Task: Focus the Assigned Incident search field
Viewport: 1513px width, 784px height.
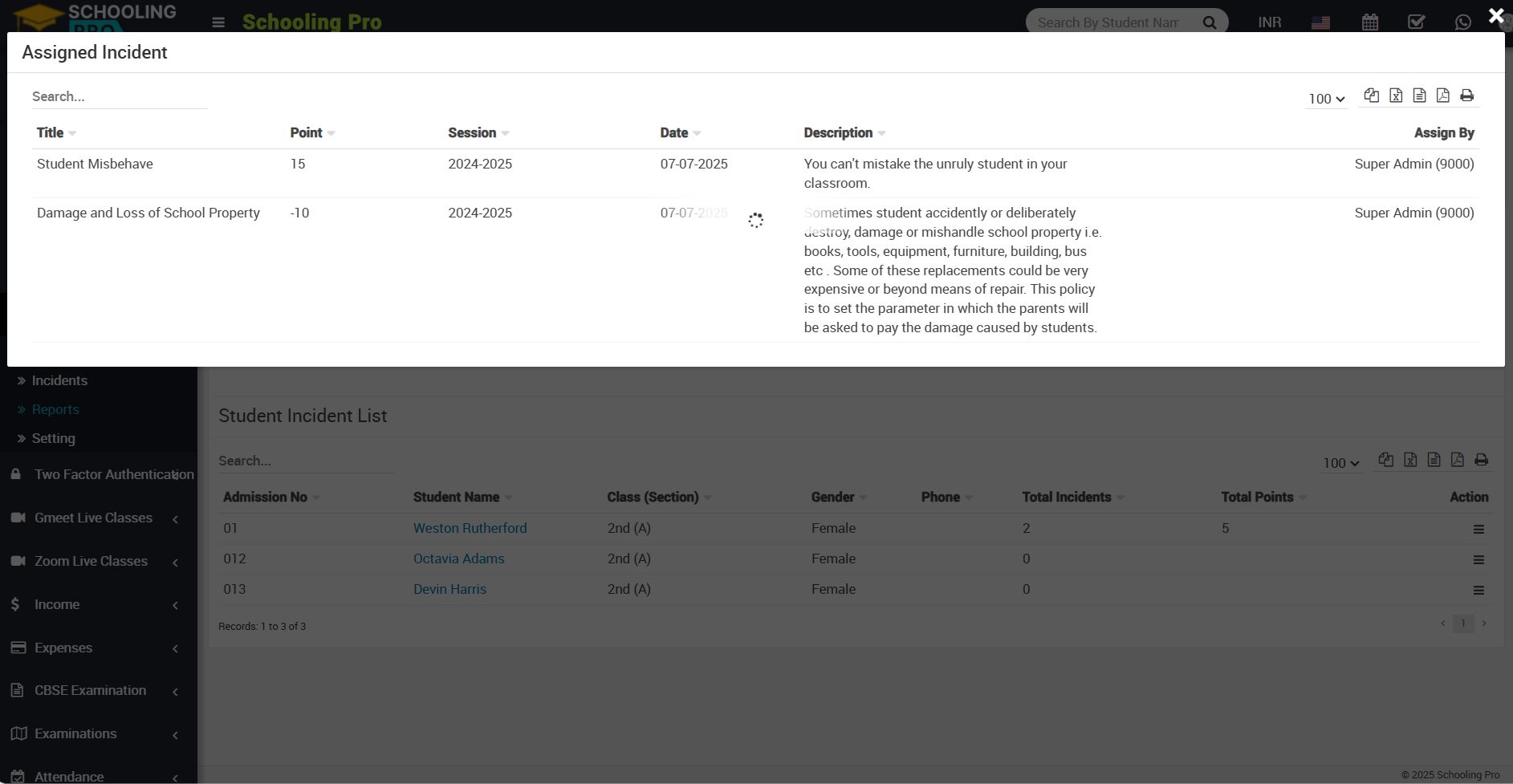Action: coord(120,96)
